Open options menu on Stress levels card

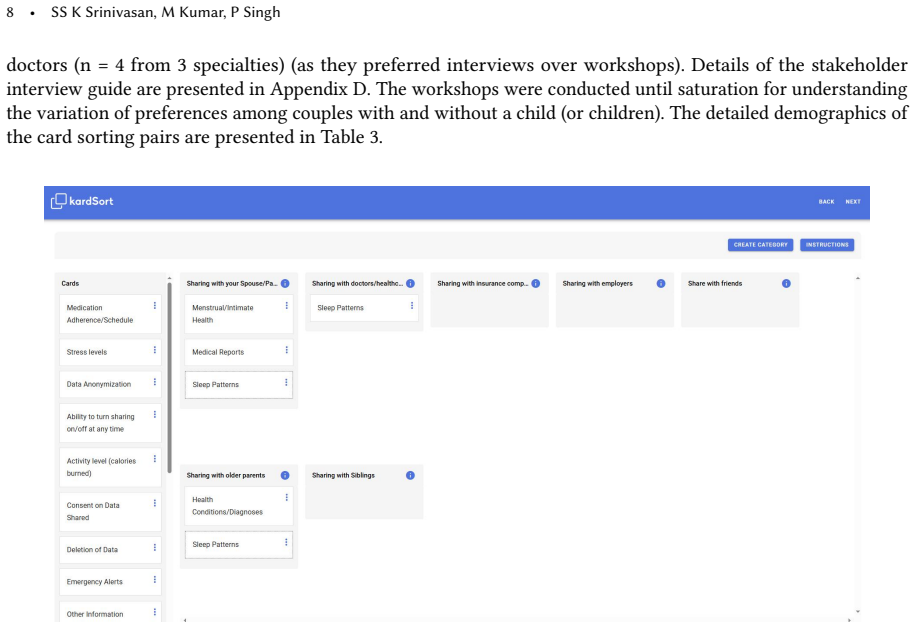point(155,350)
